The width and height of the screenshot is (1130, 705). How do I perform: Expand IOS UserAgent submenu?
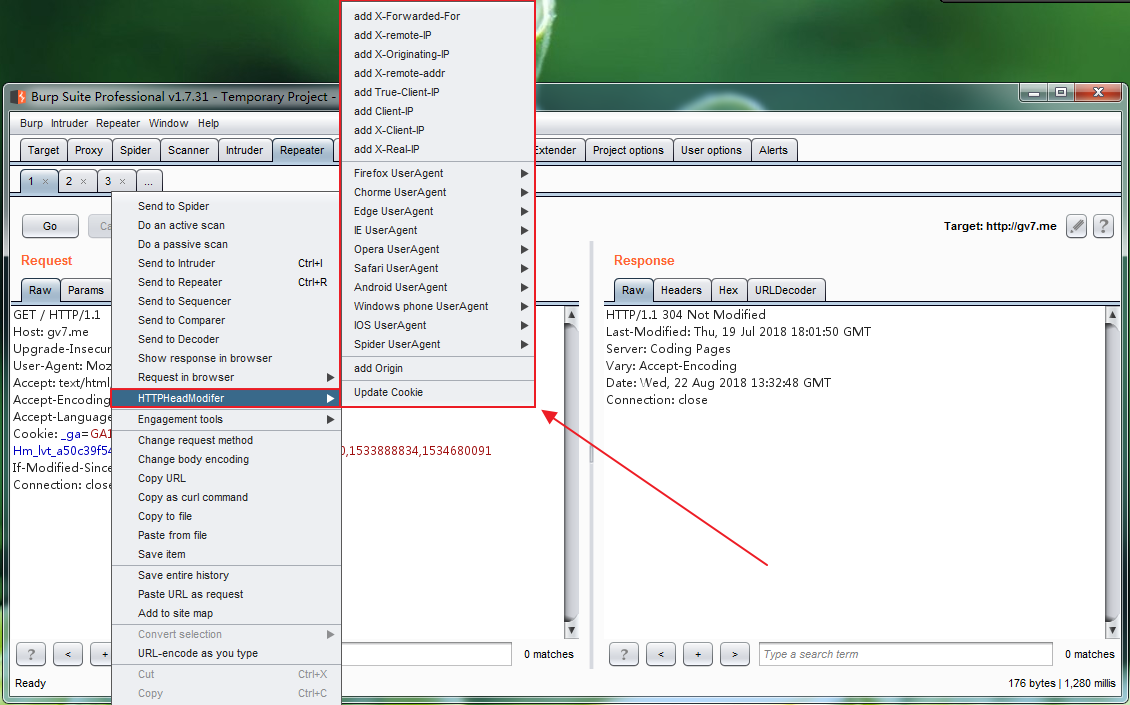438,325
